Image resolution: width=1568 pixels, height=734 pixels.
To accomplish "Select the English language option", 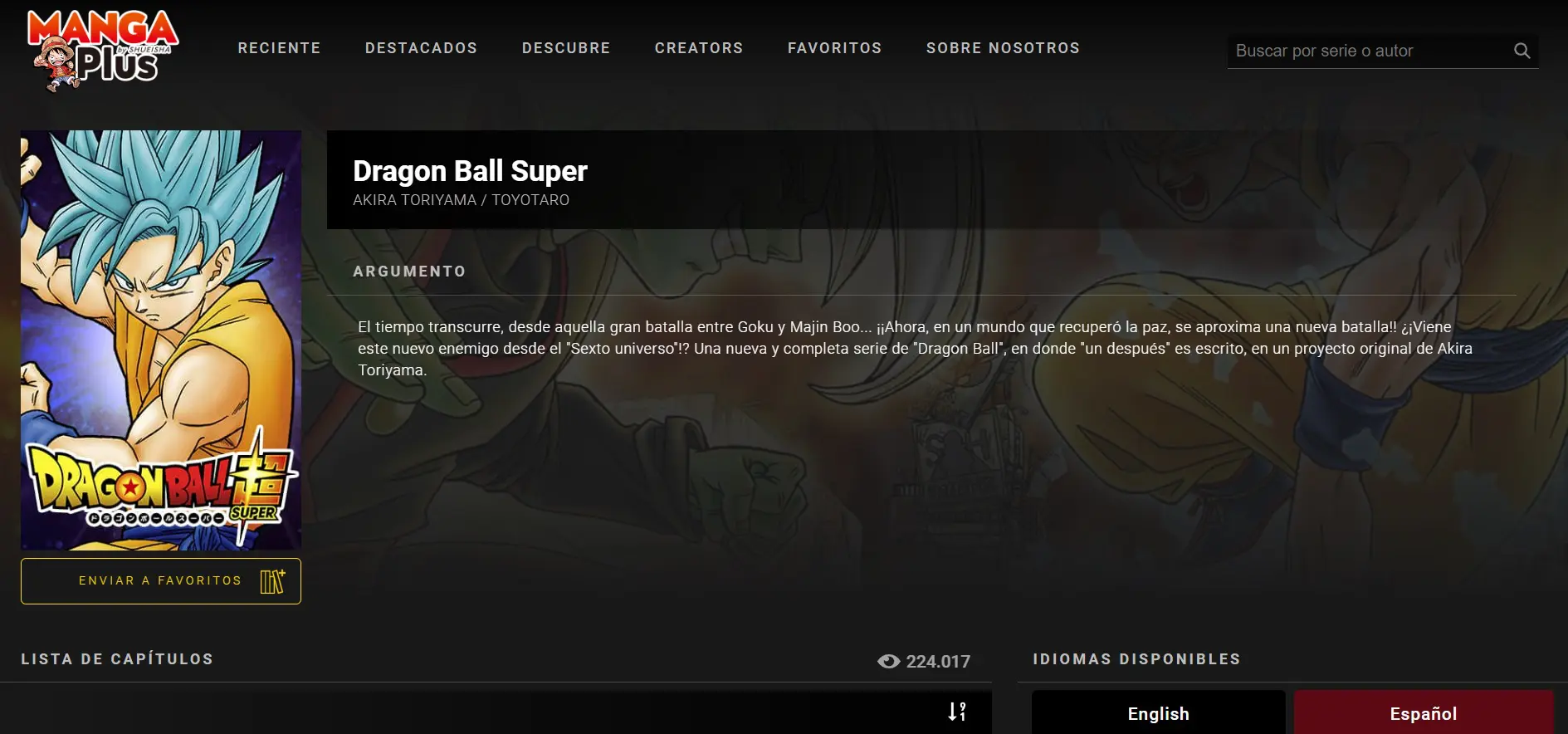I will [x=1158, y=712].
